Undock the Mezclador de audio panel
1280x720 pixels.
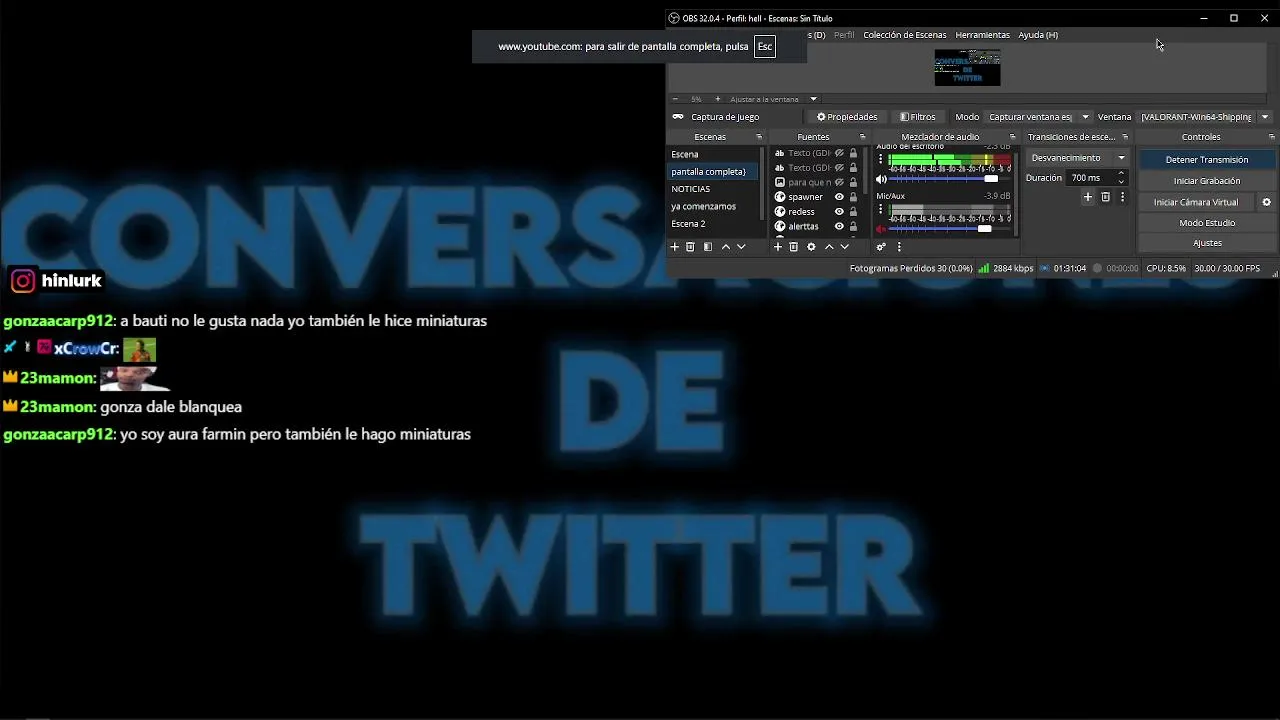pyautogui.click(x=1012, y=137)
